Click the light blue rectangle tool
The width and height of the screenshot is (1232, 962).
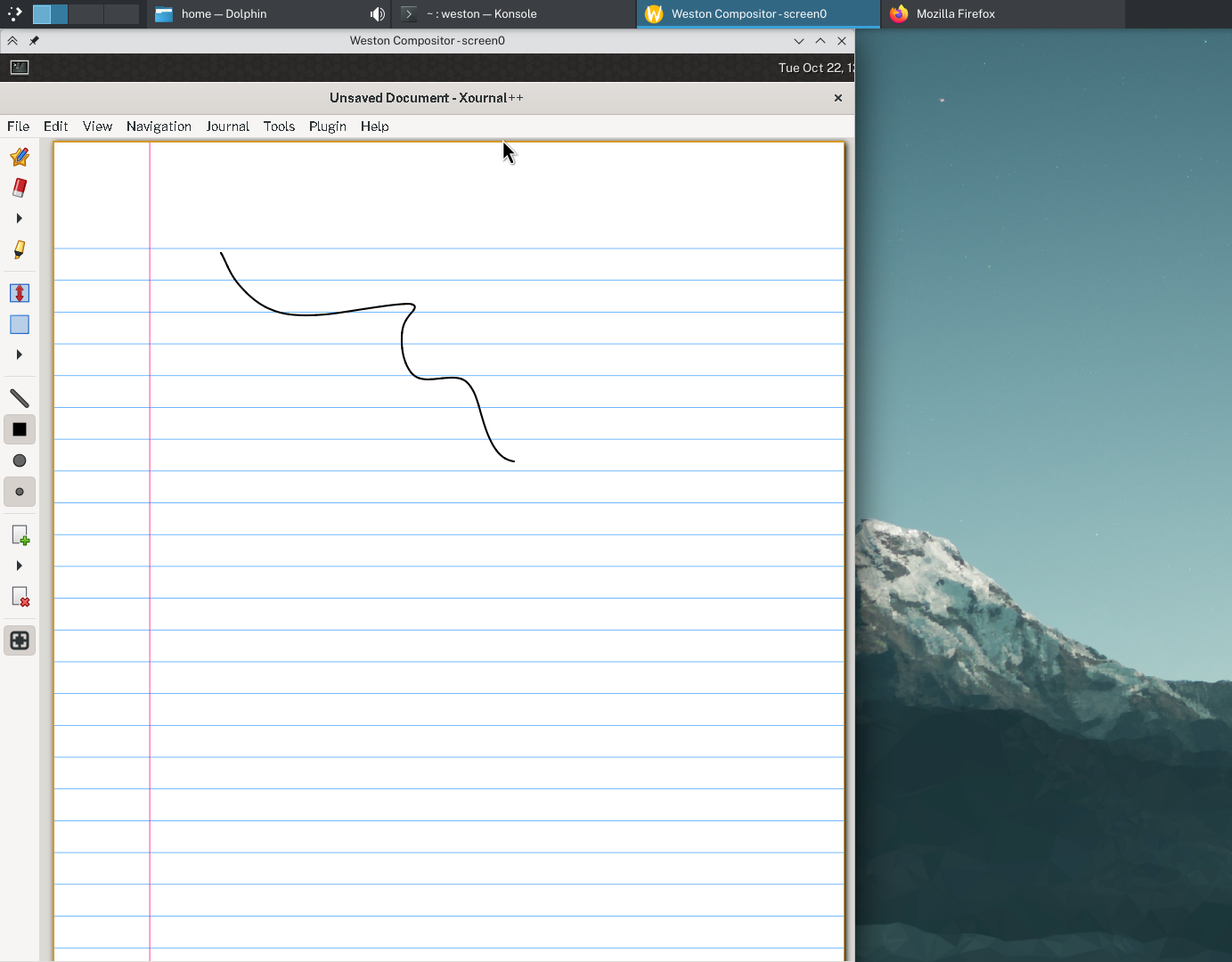click(20, 325)
